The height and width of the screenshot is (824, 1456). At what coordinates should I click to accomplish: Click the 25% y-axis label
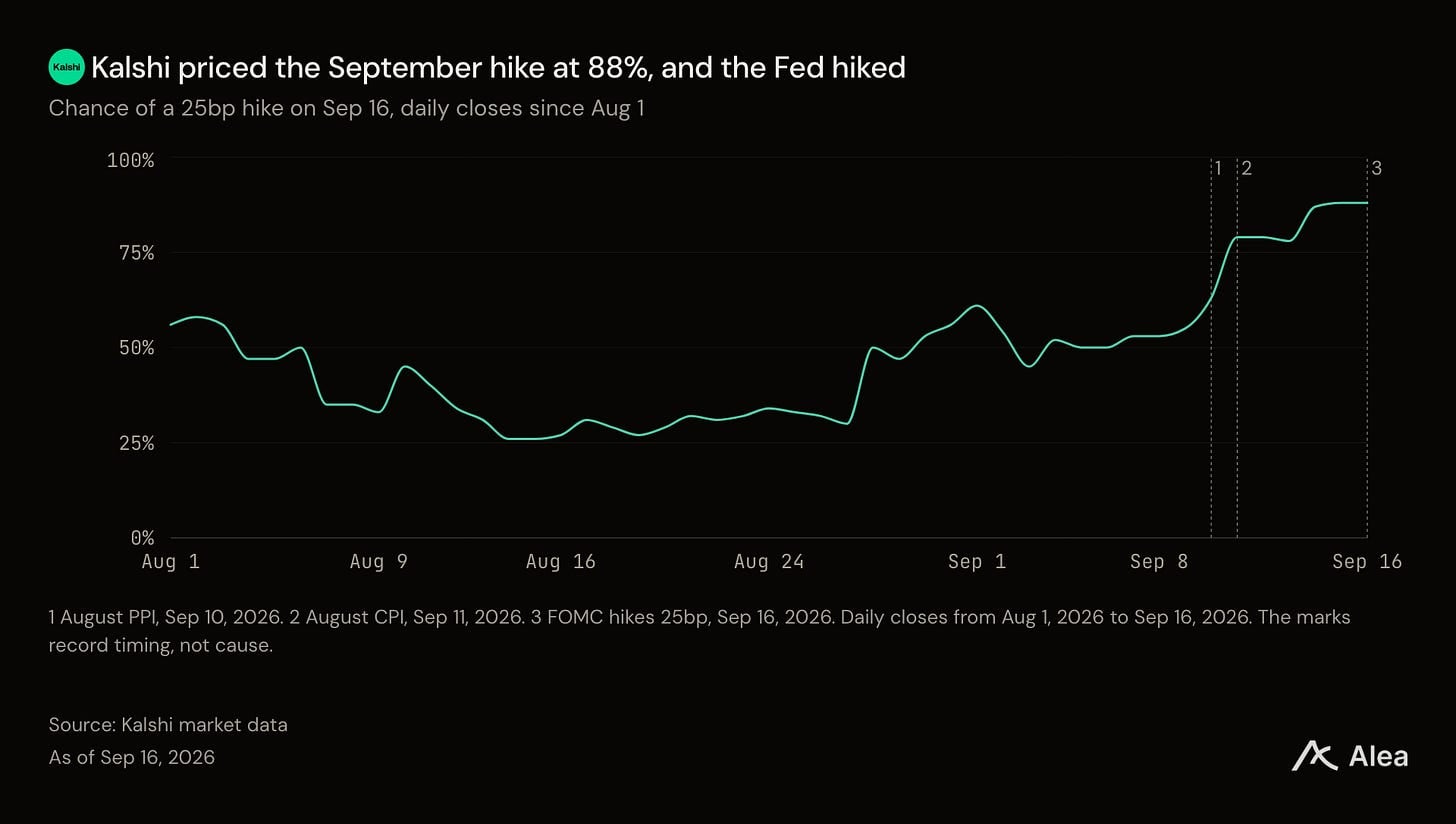click(137, 443)
